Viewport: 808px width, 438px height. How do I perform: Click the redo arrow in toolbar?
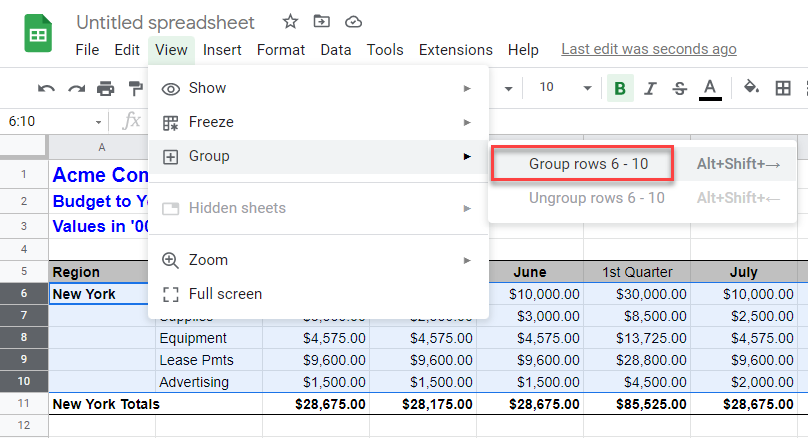76,88
